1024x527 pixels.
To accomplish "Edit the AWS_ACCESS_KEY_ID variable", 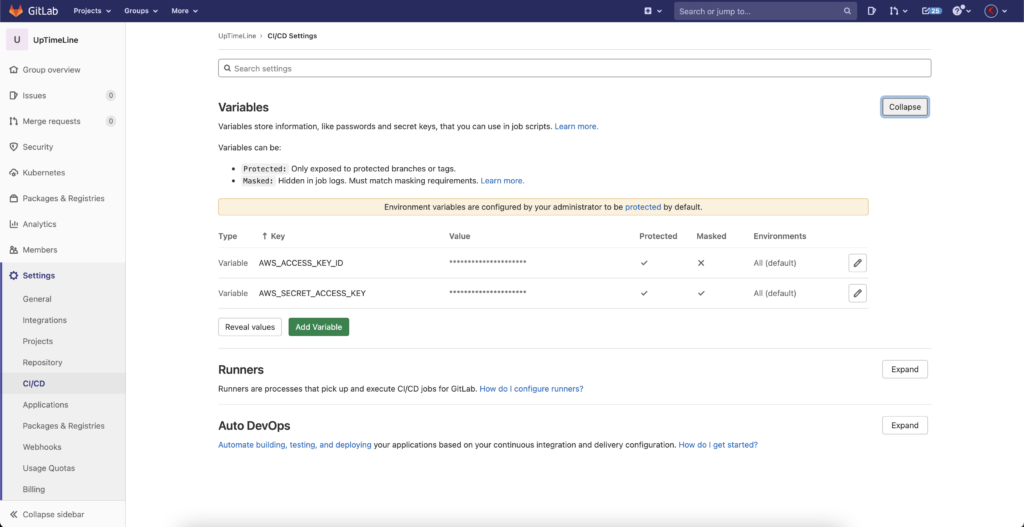I will tap(857, 263).
